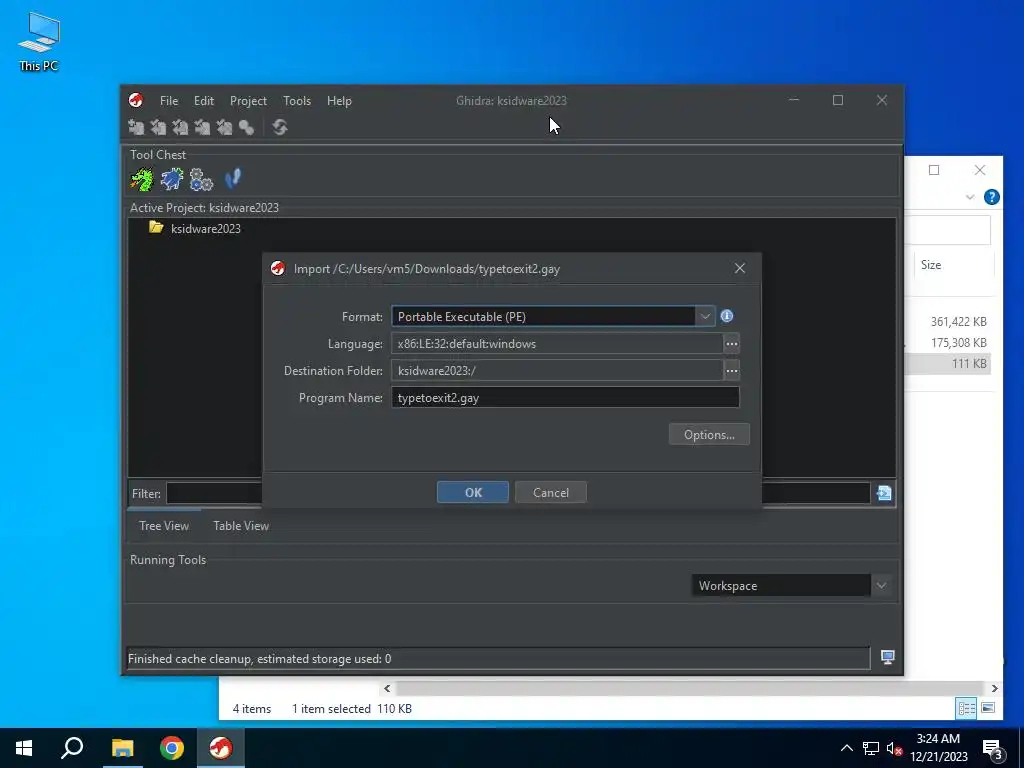Open taskbar search magnifier
Image resolution: width=1024 pixels, height=768 pixels.
coord(72,748)
